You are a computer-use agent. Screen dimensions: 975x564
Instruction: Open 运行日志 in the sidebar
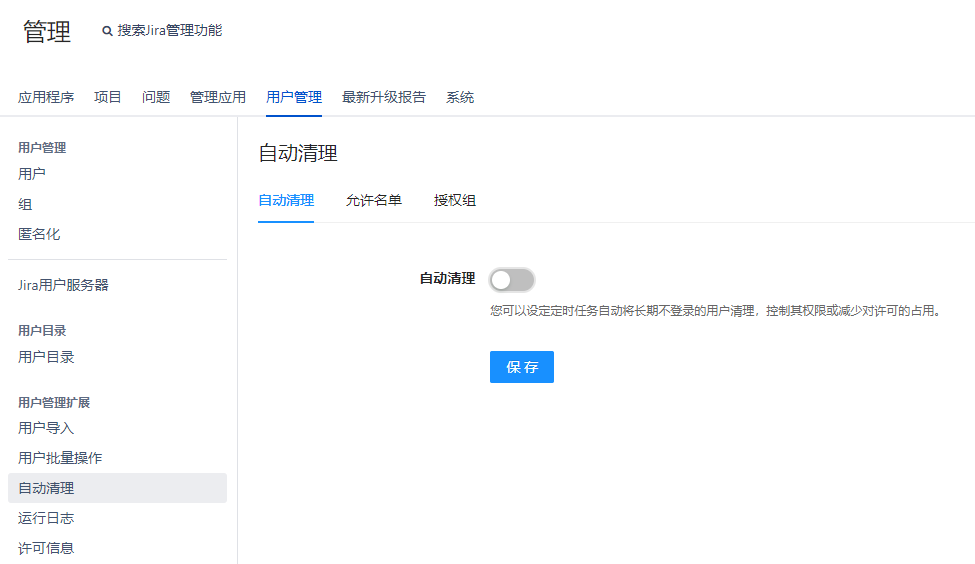pyautogui.click(x=46, y=518)
